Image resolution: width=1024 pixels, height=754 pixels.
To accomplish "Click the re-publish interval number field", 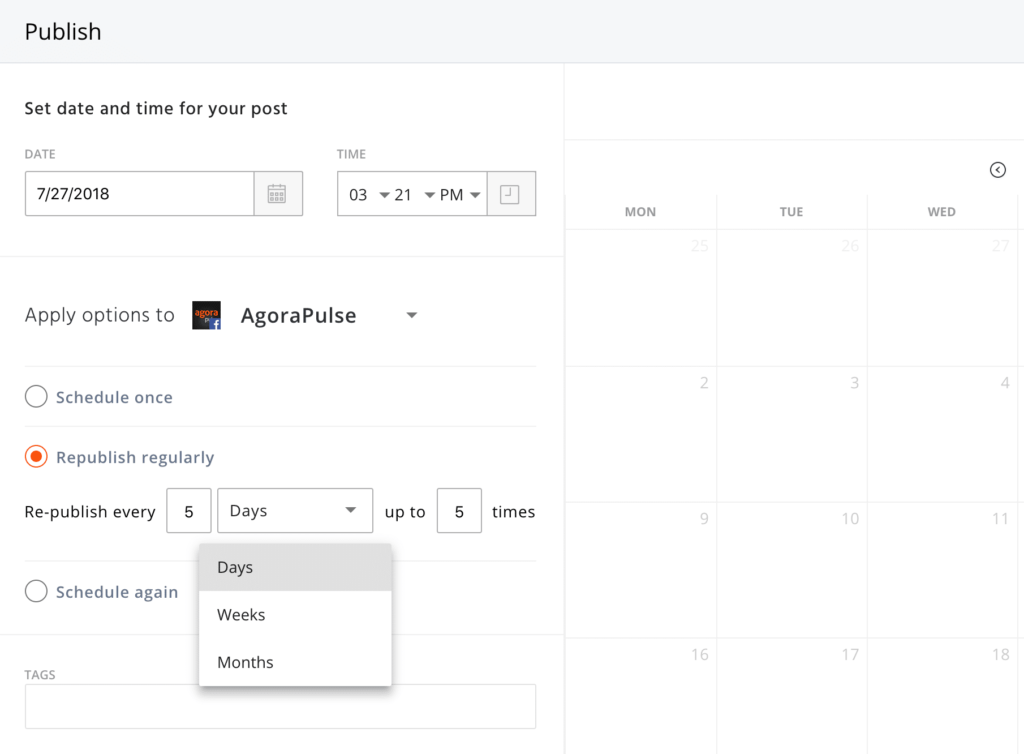I will [x=188, y=511].
